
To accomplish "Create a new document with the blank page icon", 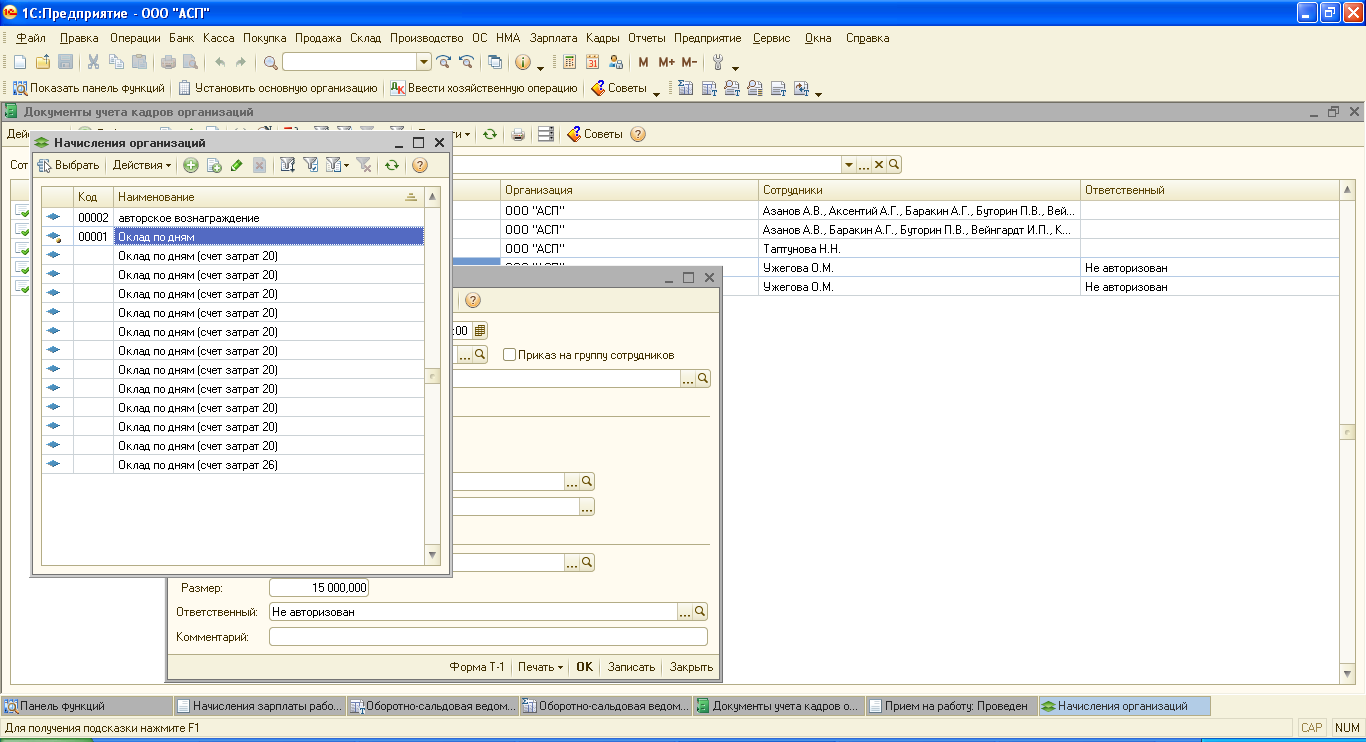I will tap(19, 62).
